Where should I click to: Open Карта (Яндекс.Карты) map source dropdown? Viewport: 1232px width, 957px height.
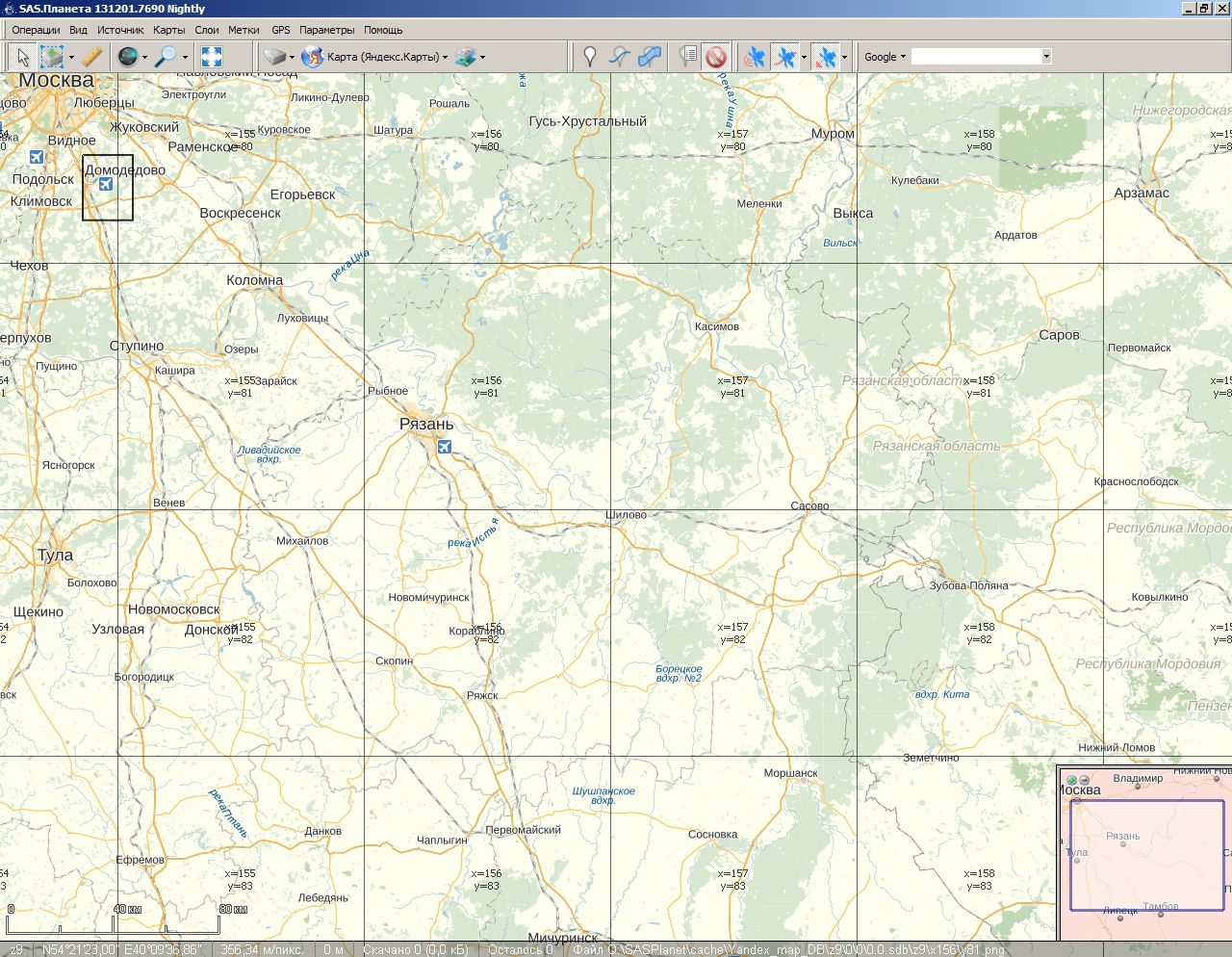tap(382, 57)
